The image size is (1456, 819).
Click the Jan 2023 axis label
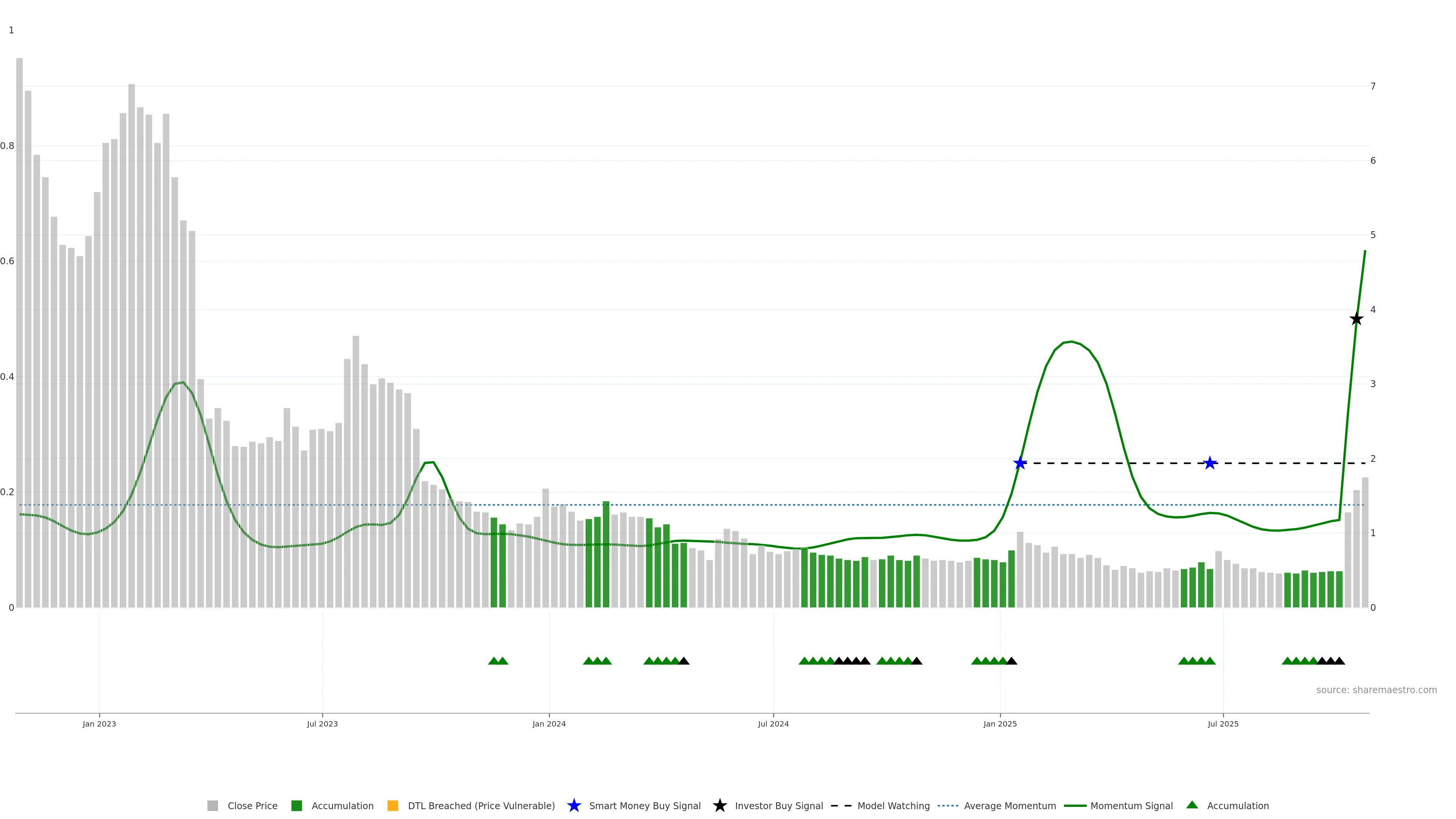tap(99, 723)
